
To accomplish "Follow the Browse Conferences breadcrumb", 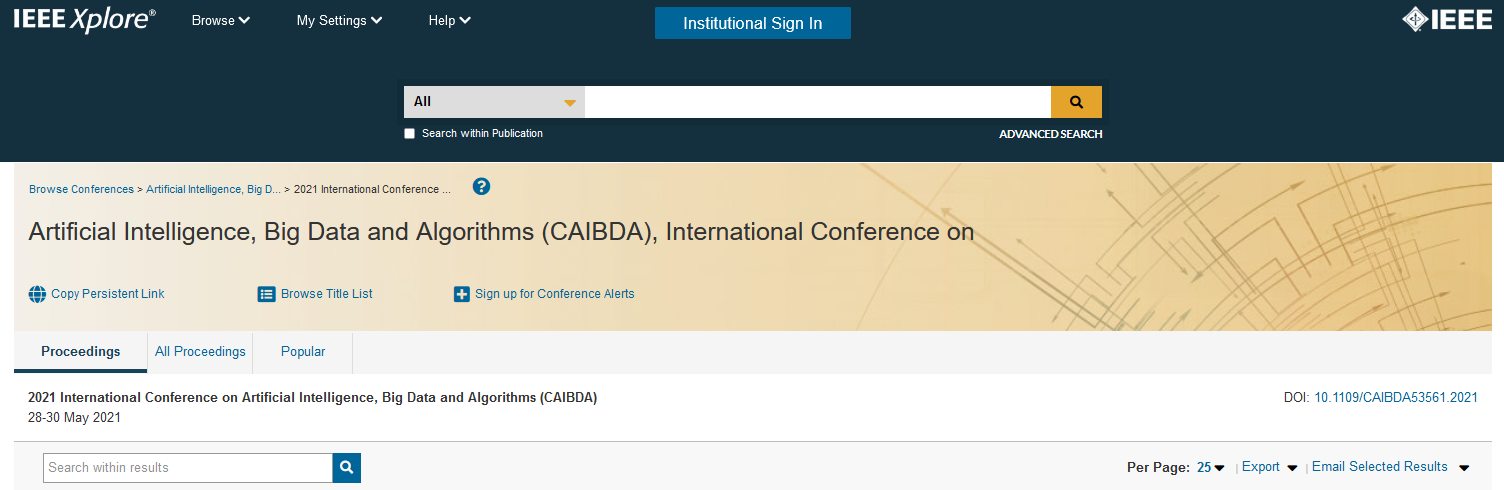I will click(81, 189).
